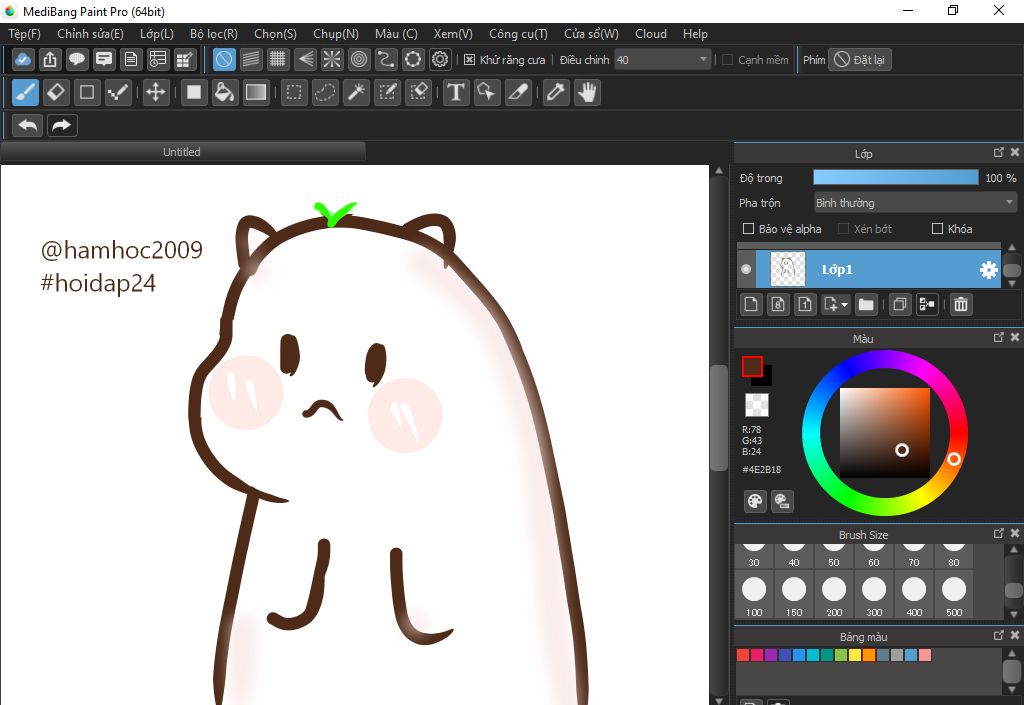Add a new layer folder
Viewport: 1024px width, 705px height.
pyautogui.click(x=866, y=304)
